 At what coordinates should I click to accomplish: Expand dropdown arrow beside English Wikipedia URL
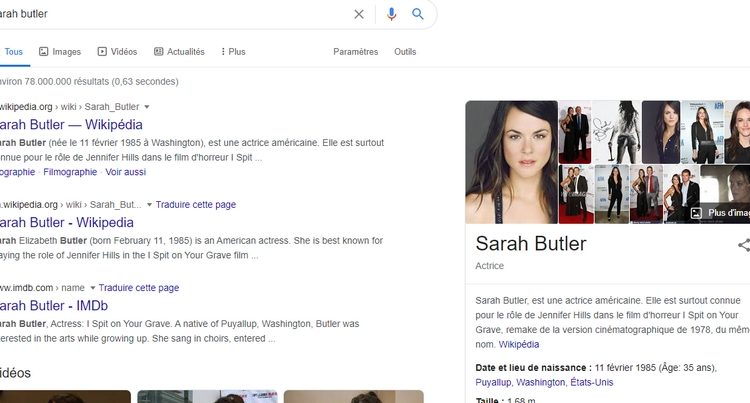coord(149,205)
